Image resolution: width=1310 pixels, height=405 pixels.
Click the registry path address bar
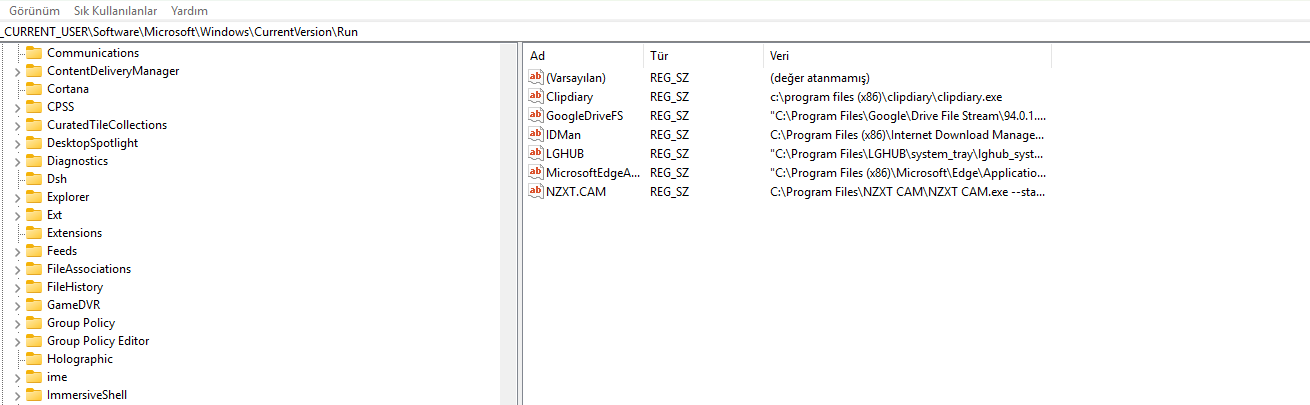[x=655, y=32]
